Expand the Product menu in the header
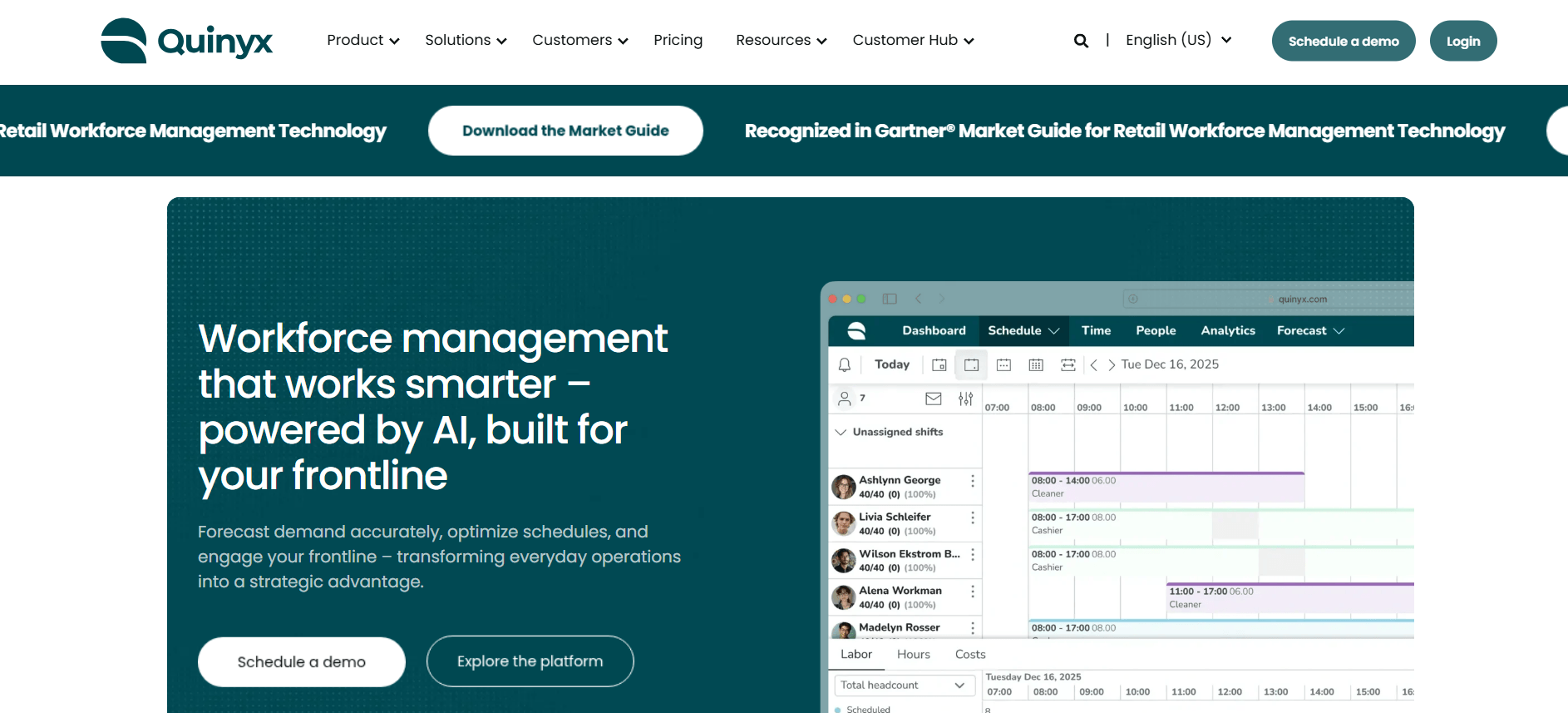Image resolution: width=1568 pixels, height=713 pixels. (x=363, y=40)
